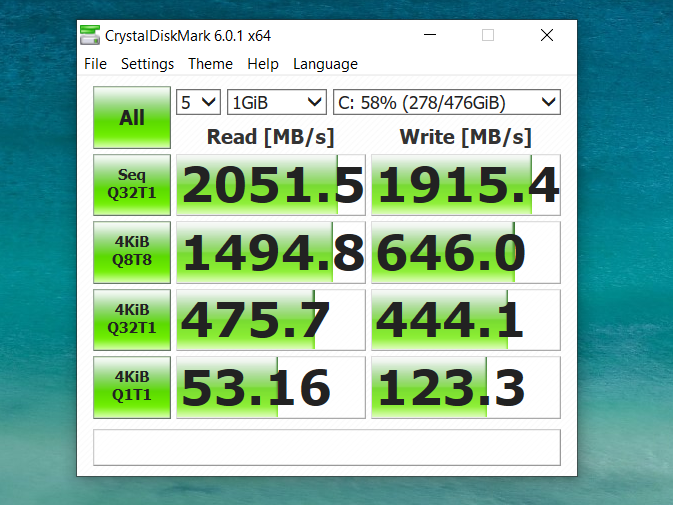The width and height of the screenshot is (673, 505).
Task: Expand the test count dropdown showing 5
Action: [x=198, y=102]
